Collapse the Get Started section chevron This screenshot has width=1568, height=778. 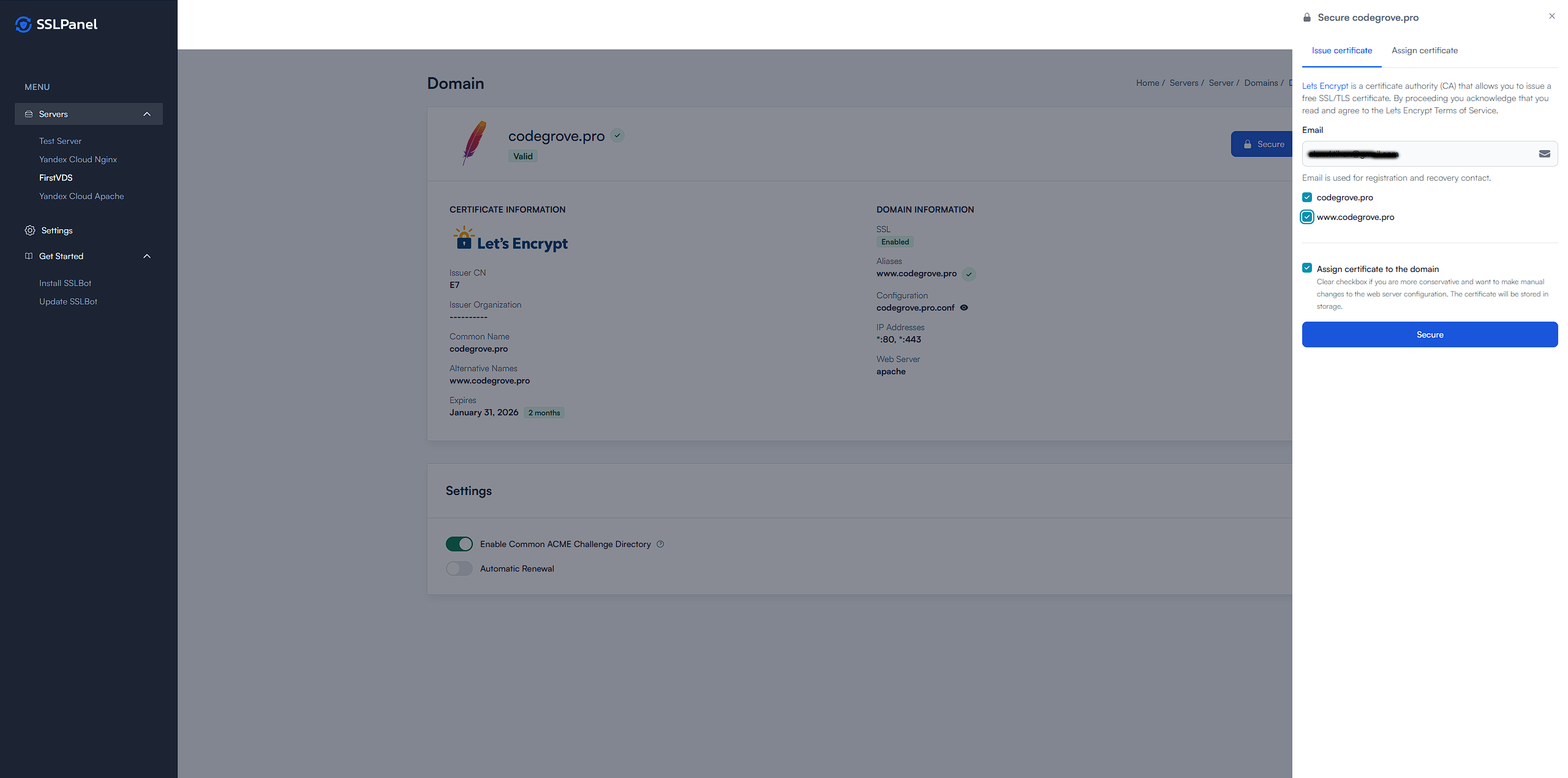[147, 256]
